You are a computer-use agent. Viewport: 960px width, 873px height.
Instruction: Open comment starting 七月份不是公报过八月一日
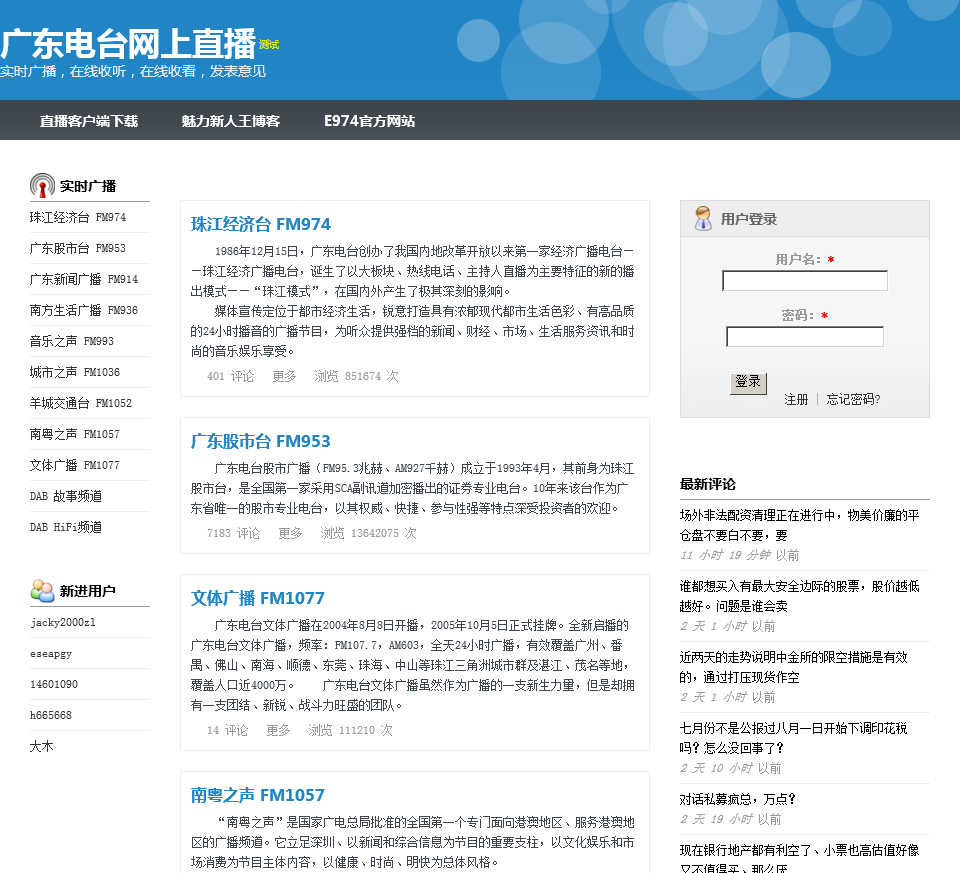(x=793, y=738)
